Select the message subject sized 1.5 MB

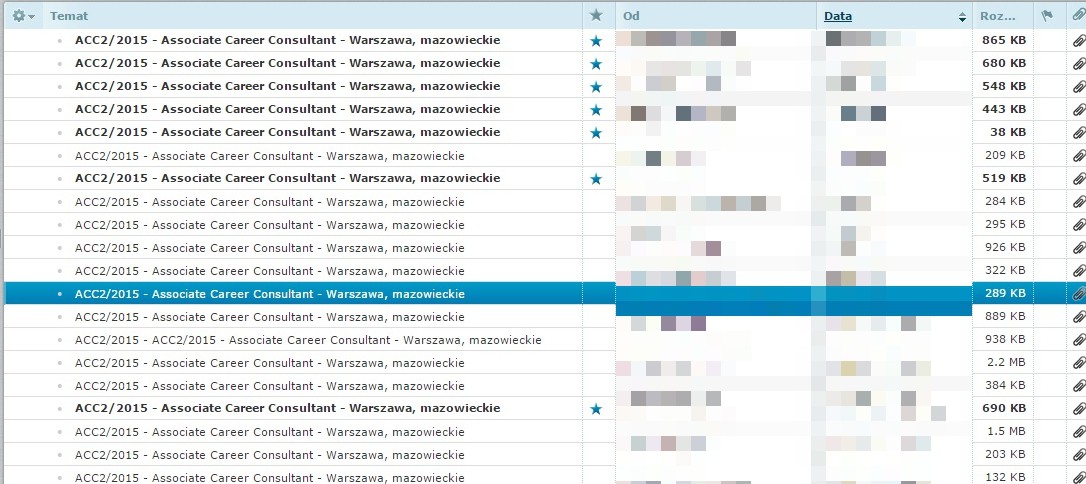tap(269, 431)
